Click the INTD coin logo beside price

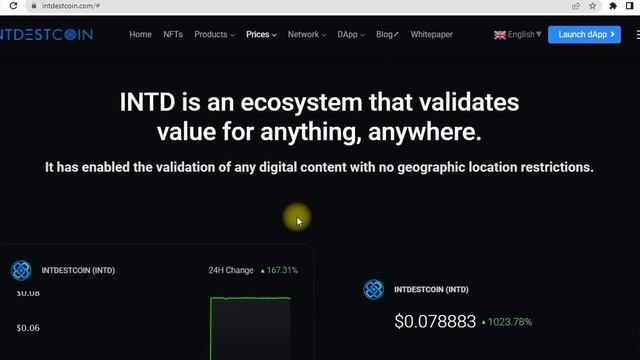coord(373,289)
